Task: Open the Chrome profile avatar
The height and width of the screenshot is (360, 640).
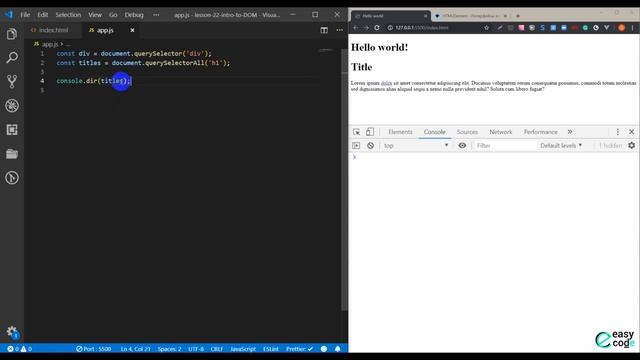Action: 622,28
